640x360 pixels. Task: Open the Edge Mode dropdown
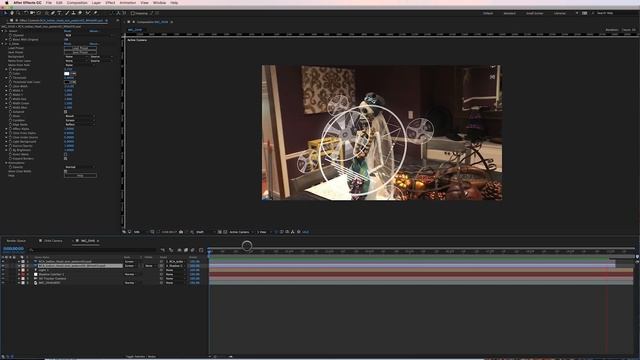80,124
